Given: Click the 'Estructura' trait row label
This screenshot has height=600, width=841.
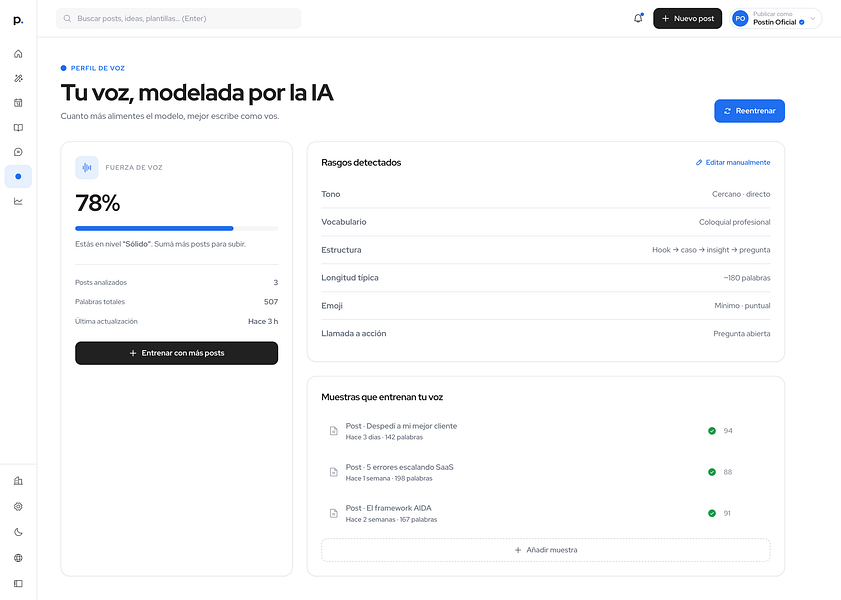Looking at the screenshot, I should pos(342,250).
